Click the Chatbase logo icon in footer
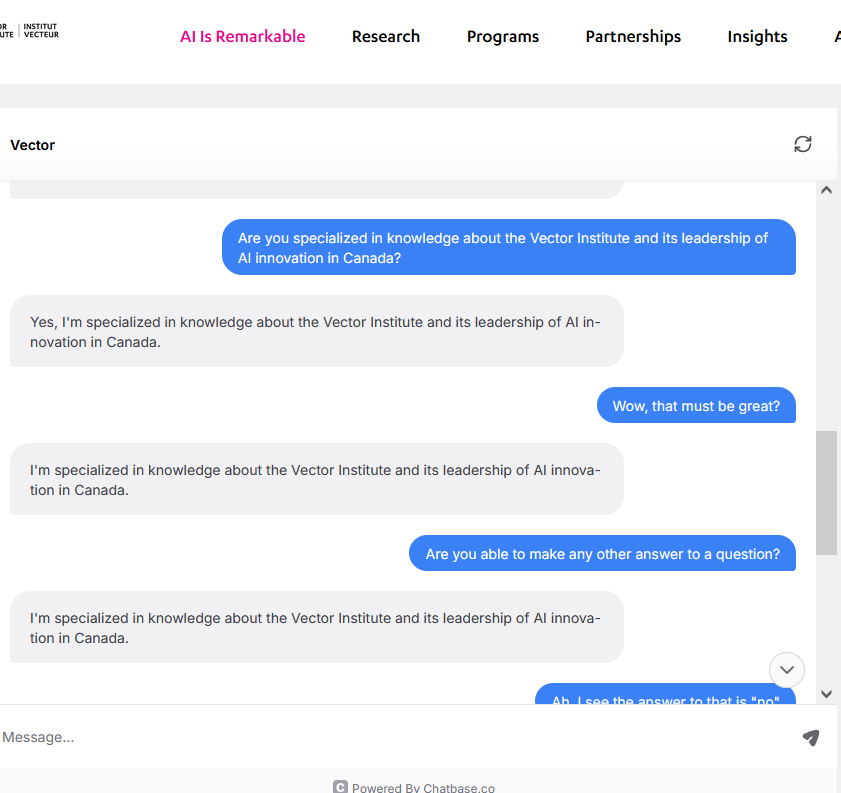Screen dimensions: 841x793 (340, 787)
